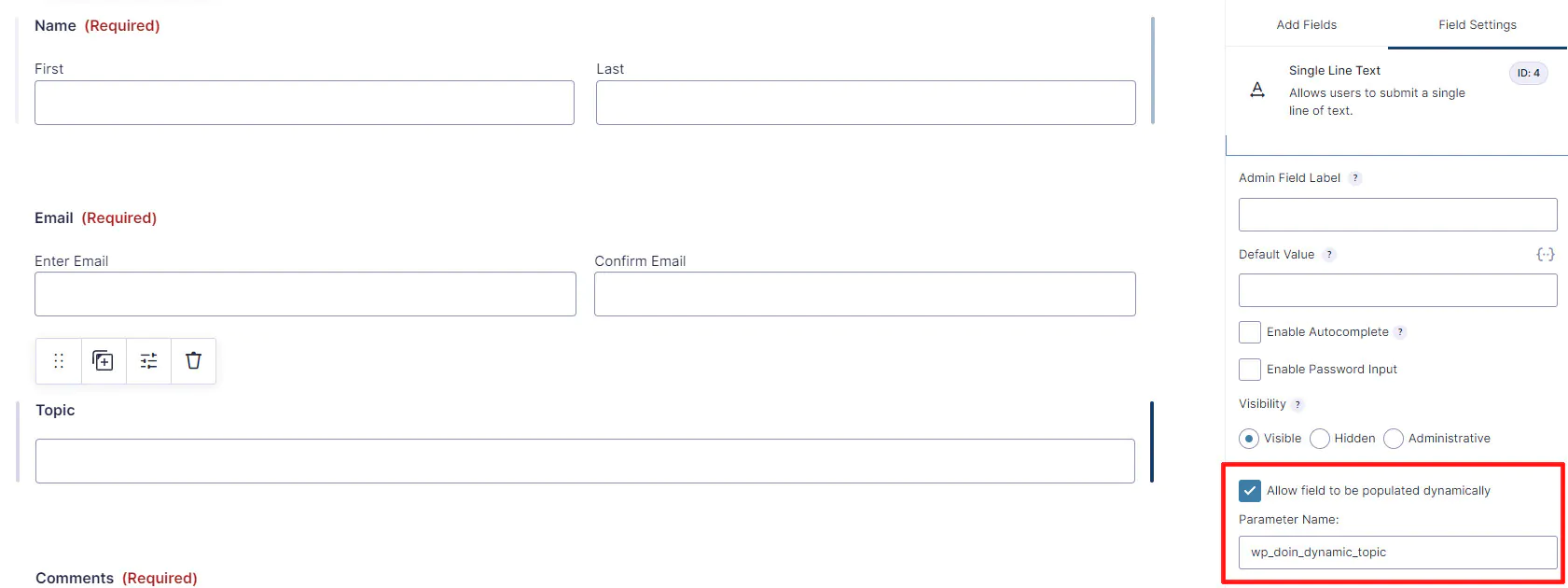Screen dimensions: 1568x588
Task: Uncheck Allow field to be populated dynamically
Action: [1250, 491]
